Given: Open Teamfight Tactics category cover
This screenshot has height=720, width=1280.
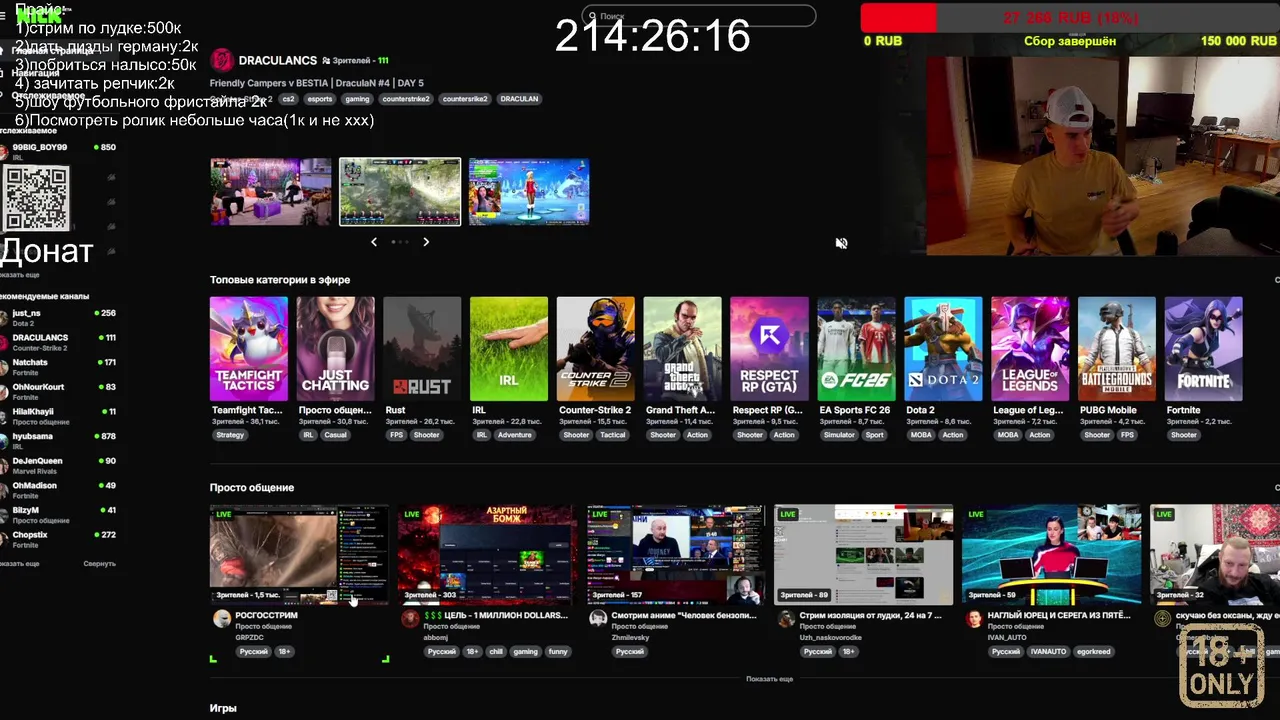Looking at the screenshot, I should (x=249, y=349).
